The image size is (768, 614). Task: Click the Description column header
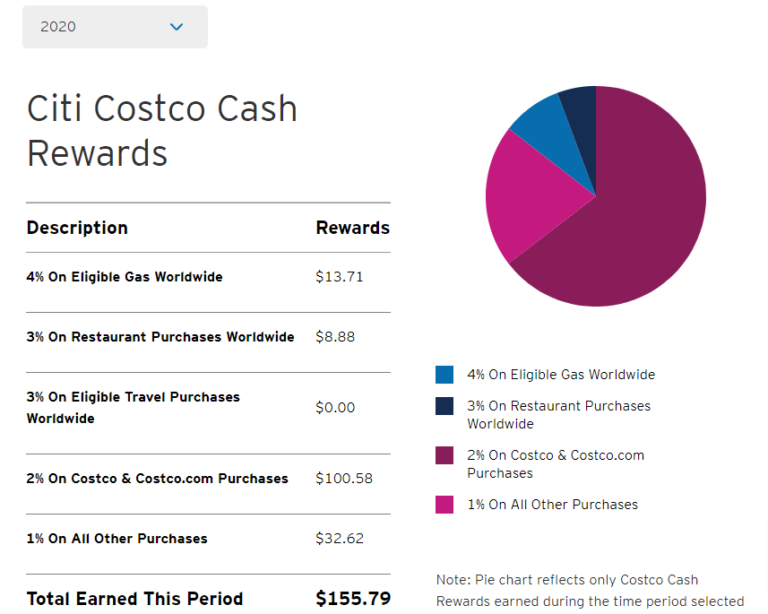pos(77,228)
